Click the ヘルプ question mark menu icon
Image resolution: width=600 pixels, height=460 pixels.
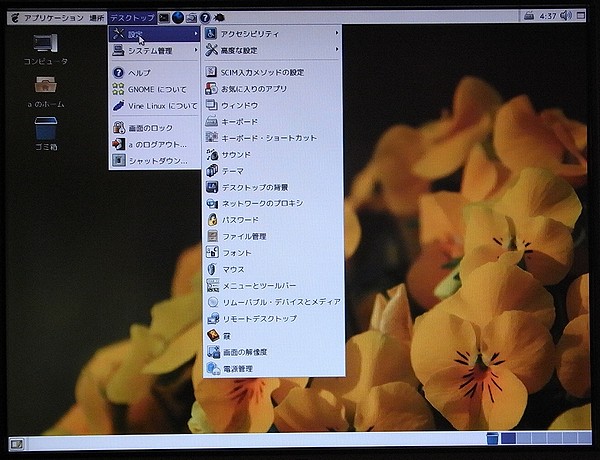point(119,73)
